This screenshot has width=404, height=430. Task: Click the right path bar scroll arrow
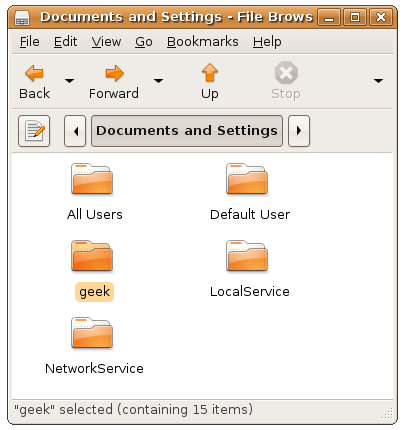pyautogui.click(x=299, y=131)
